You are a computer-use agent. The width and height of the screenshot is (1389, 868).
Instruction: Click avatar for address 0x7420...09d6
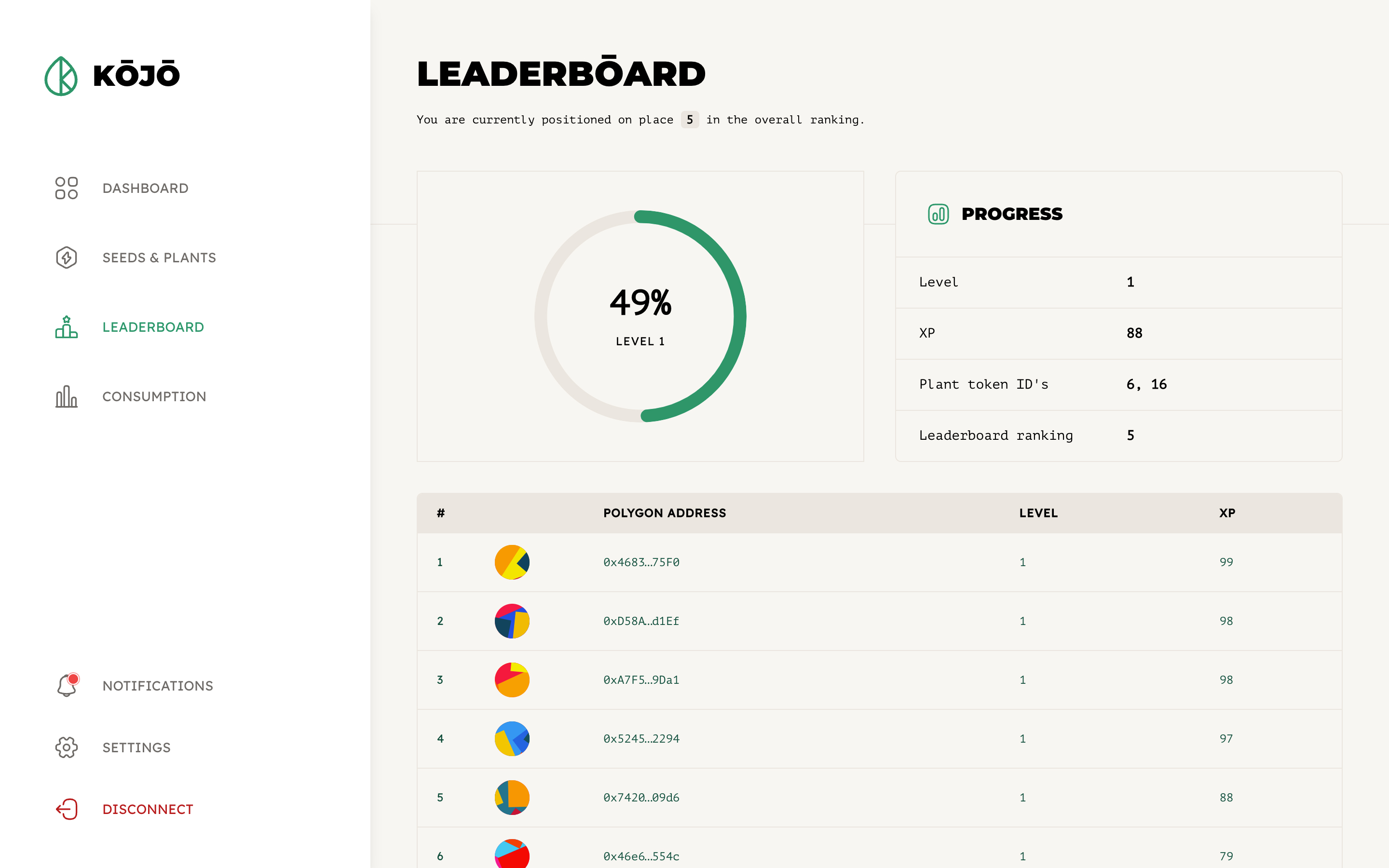coord(512,798)
